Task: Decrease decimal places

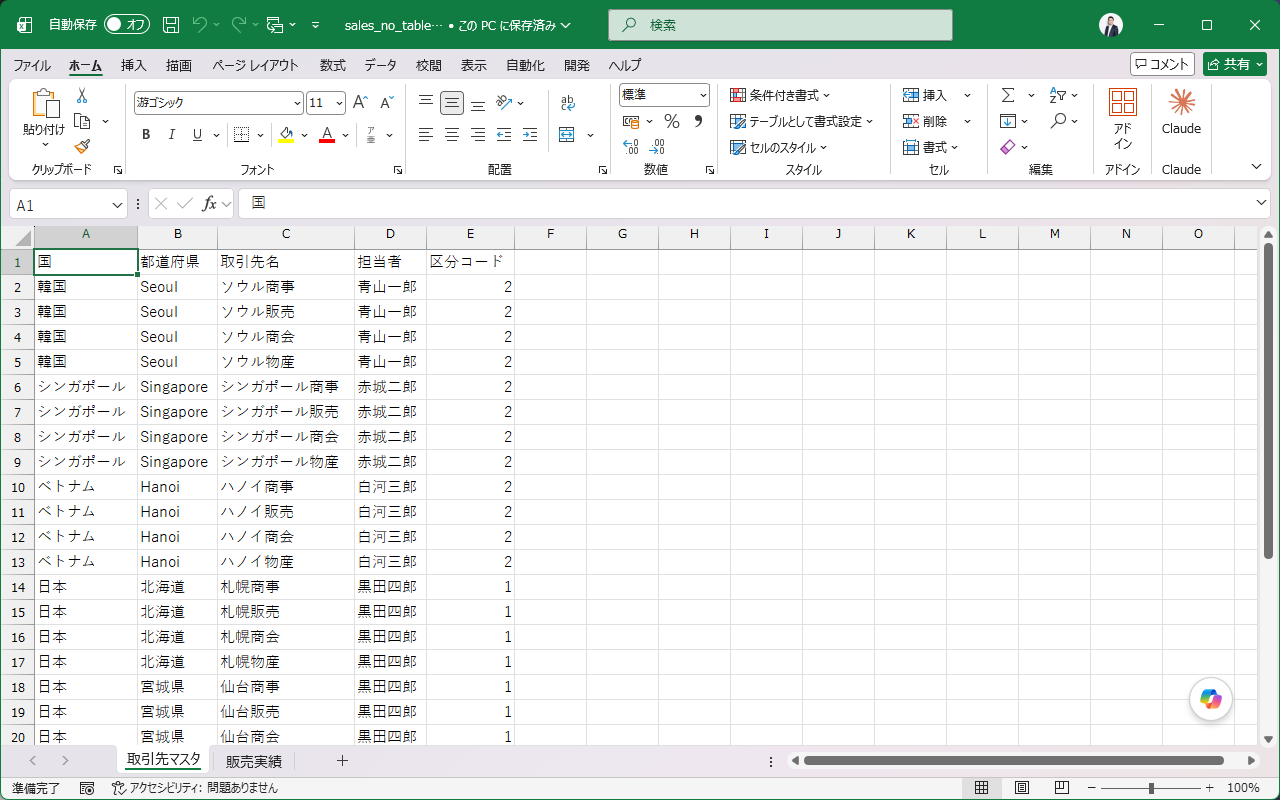Action: pyautogui.click(x=657, y=147)
